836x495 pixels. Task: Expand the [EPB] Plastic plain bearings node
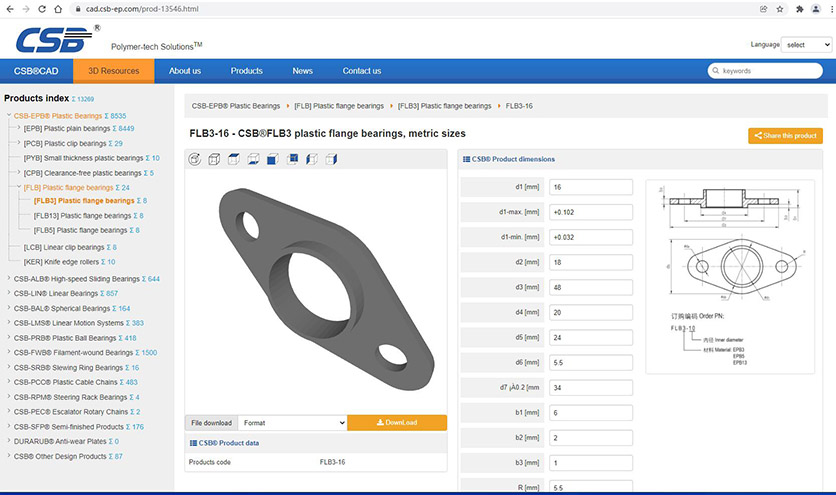click(x=19, y=127)
